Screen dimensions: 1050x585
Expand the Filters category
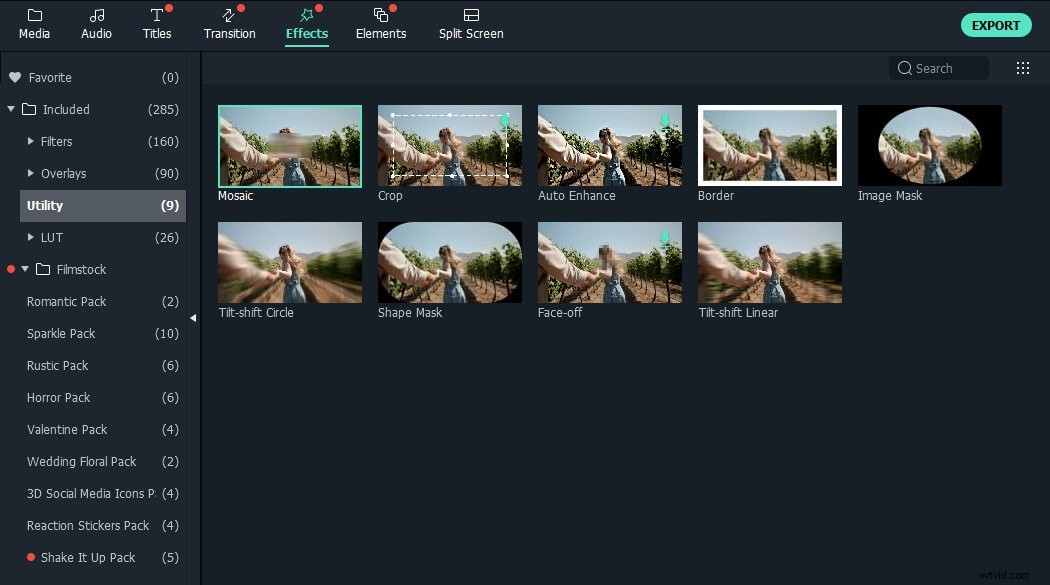pos(30,141)
